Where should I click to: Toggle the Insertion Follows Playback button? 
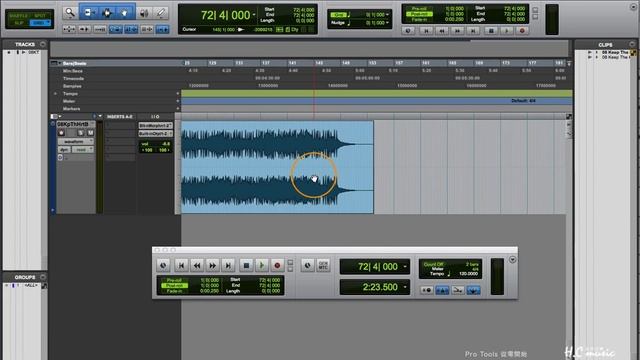(162, 29)
